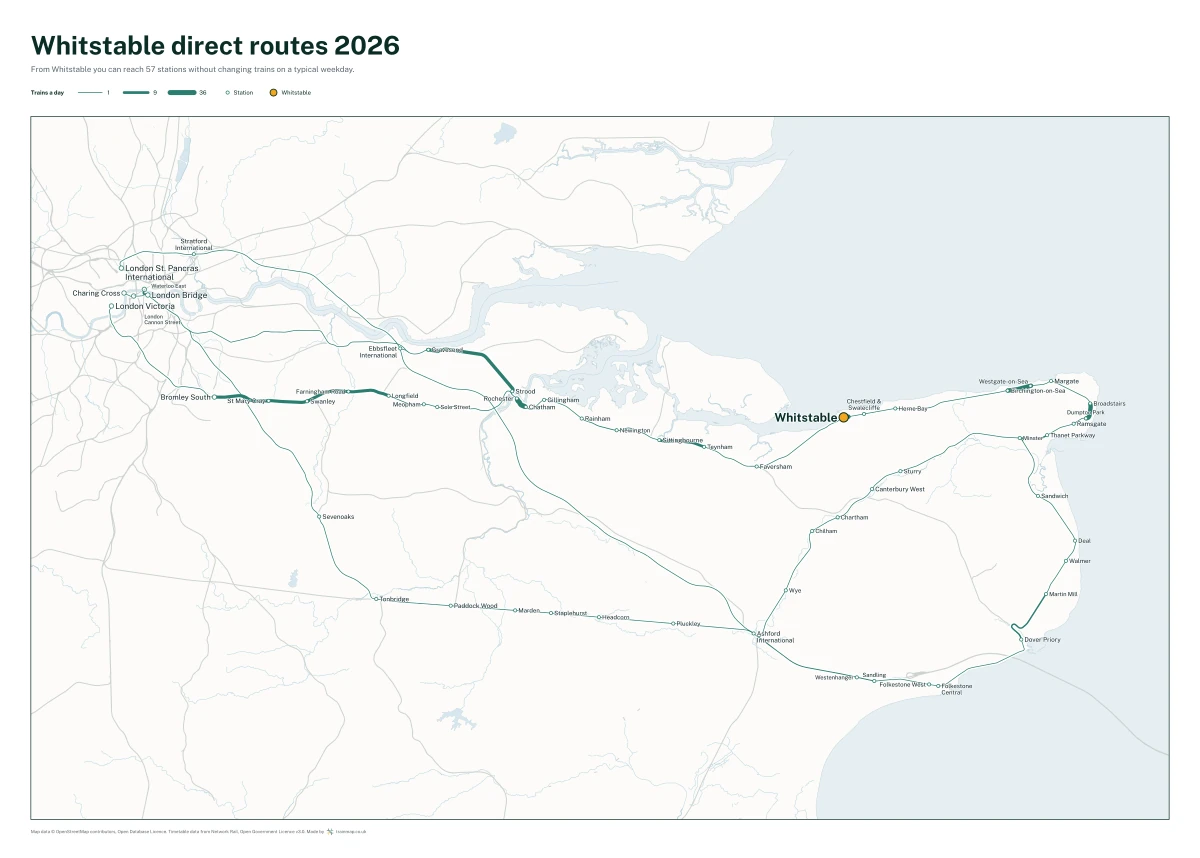Click the 'Westenhanger' station label

click(834, 678)
